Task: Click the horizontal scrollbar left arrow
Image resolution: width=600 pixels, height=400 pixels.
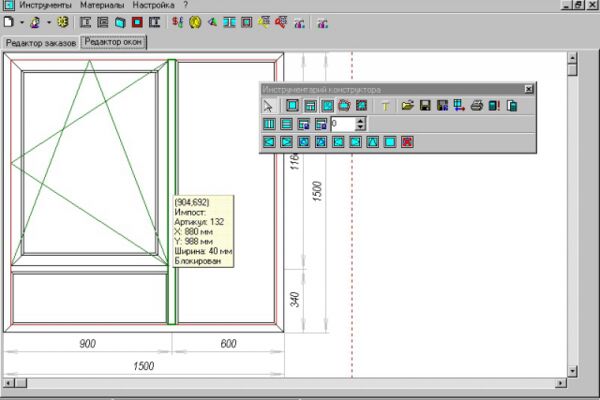Action: point(8,382)
